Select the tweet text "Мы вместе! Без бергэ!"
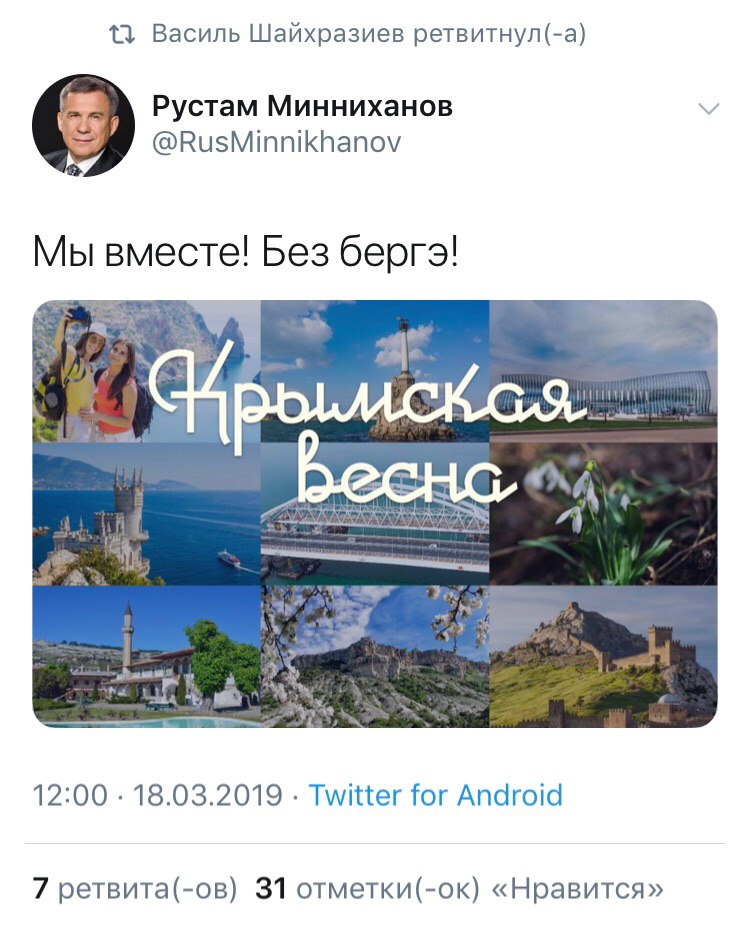750x931 pixels. click(x=245, y=252)
